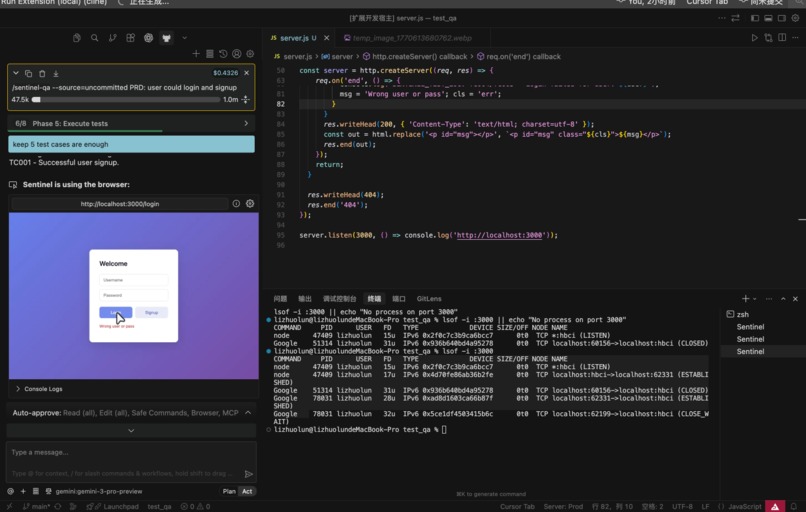Open Cline task history icon
This screenshot has width=806, height=512.
pos(223,53)
